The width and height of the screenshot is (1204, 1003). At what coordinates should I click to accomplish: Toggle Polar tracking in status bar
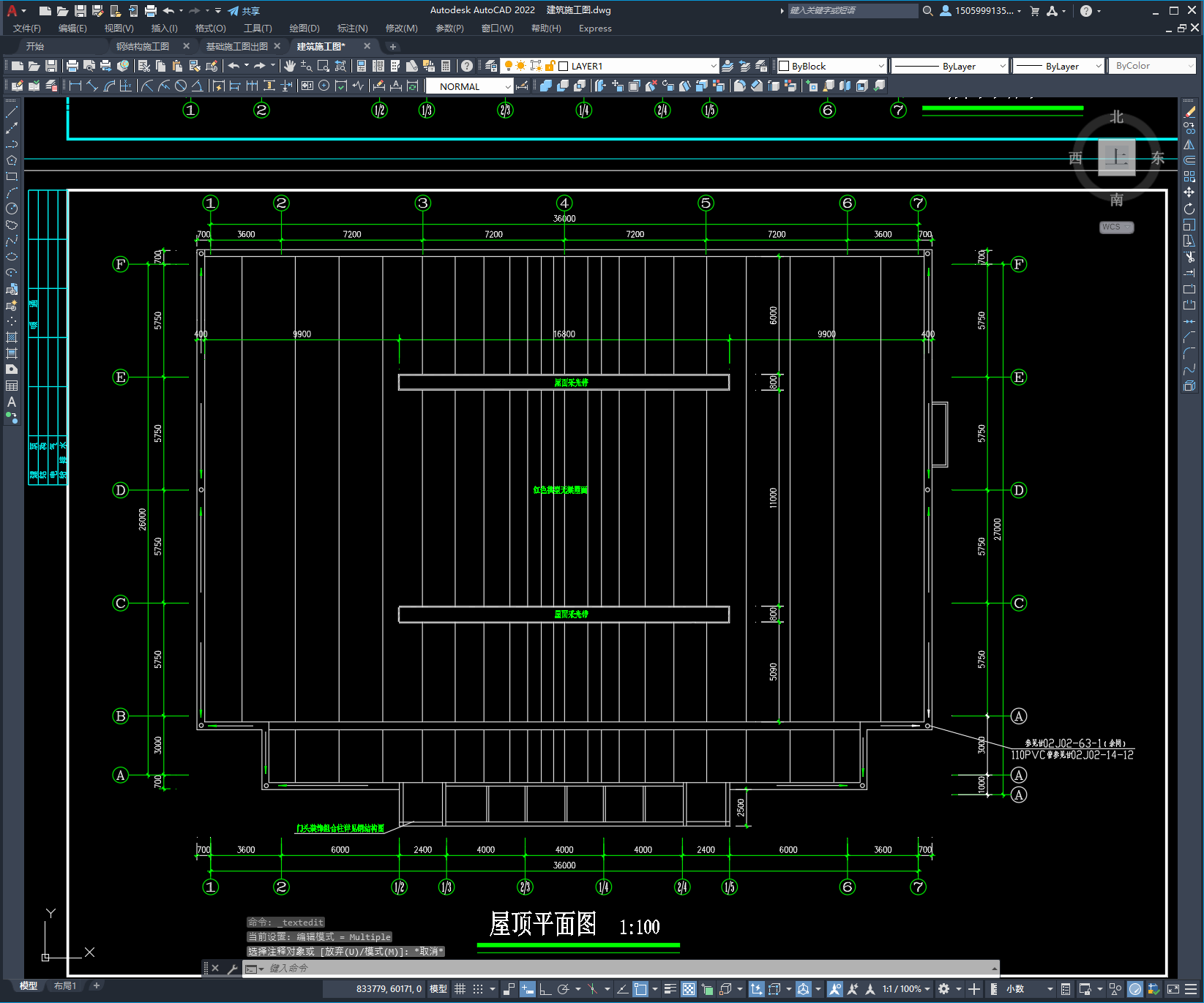tap(563, 989)
